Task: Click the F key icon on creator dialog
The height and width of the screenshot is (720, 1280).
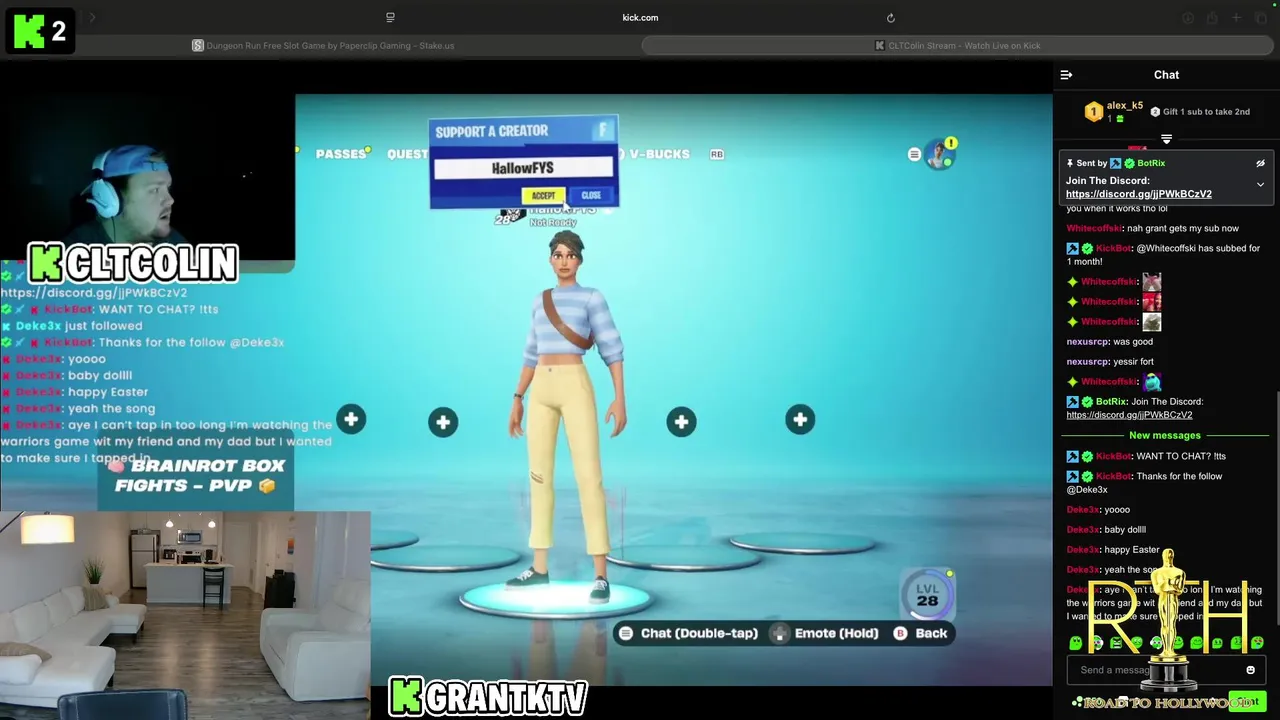Action: pos(603,131)
